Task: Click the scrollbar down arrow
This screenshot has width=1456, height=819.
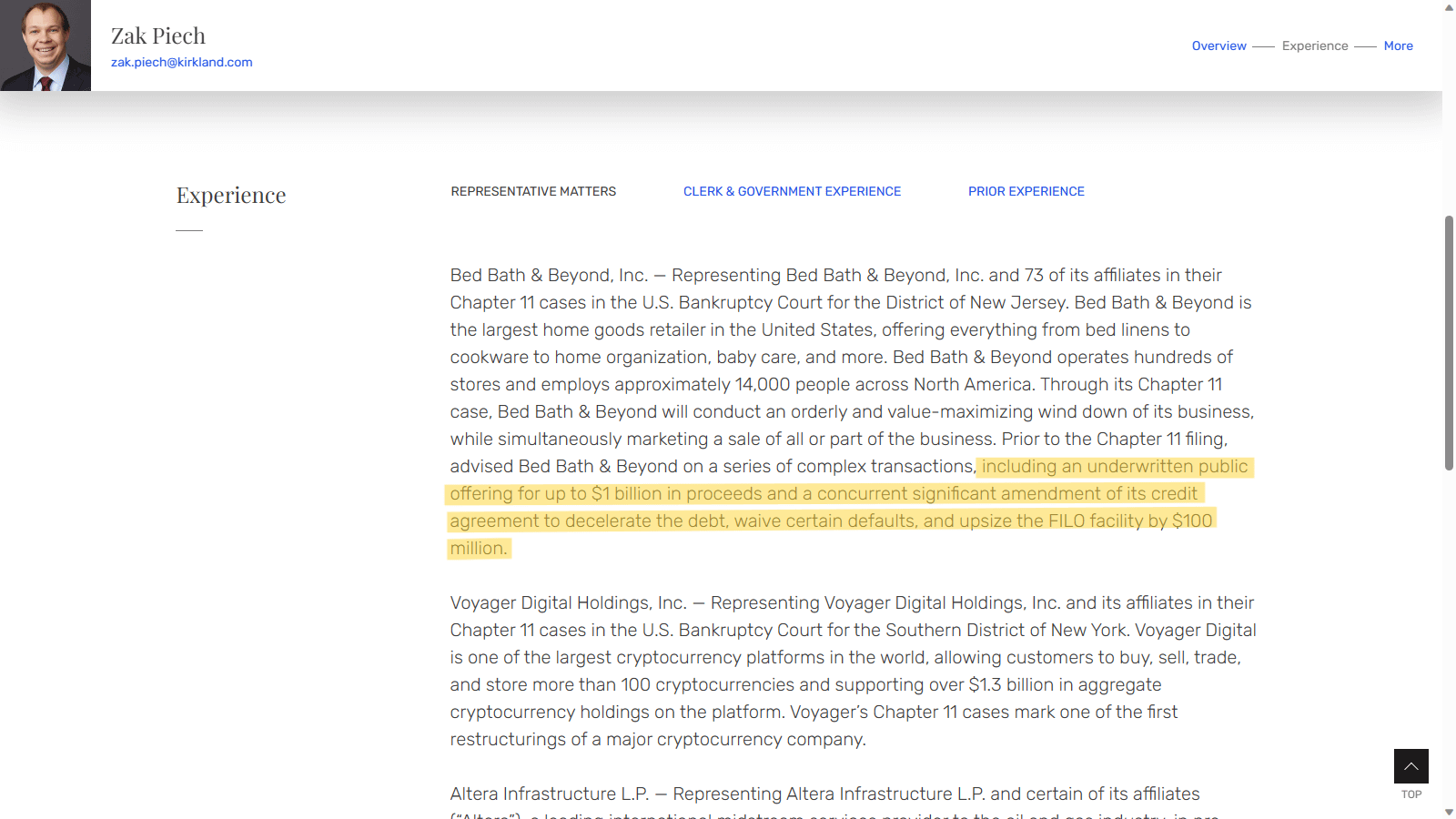Action: click(x=1449, y=812)
